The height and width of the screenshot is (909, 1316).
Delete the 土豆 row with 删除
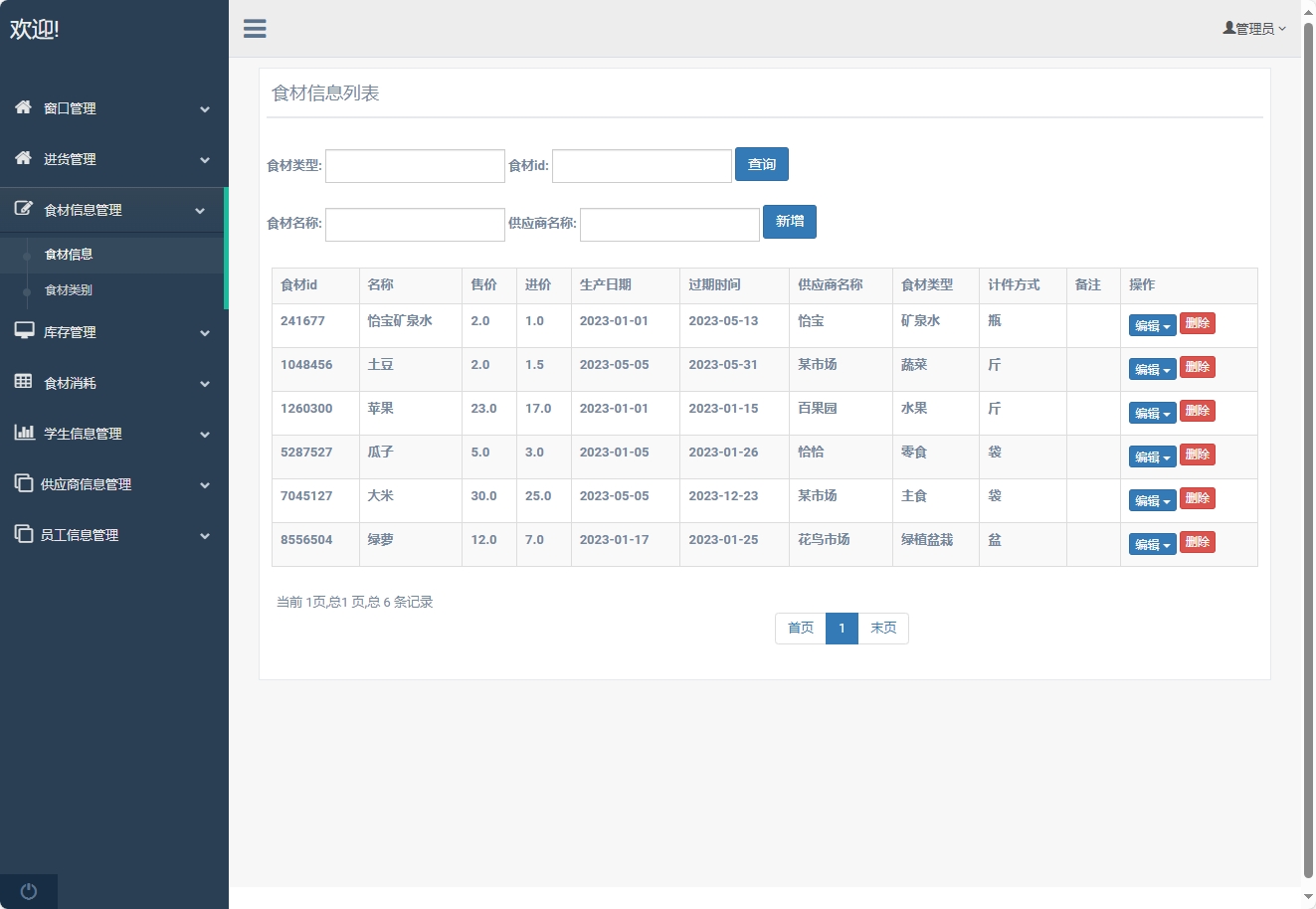click(1197, 367)
